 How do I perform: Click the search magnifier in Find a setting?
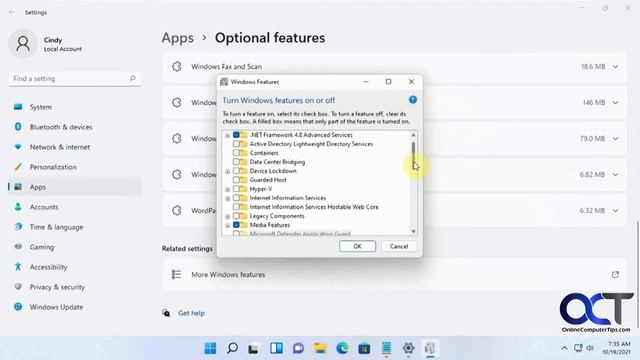pyautogui.click(x=132, y=78)
